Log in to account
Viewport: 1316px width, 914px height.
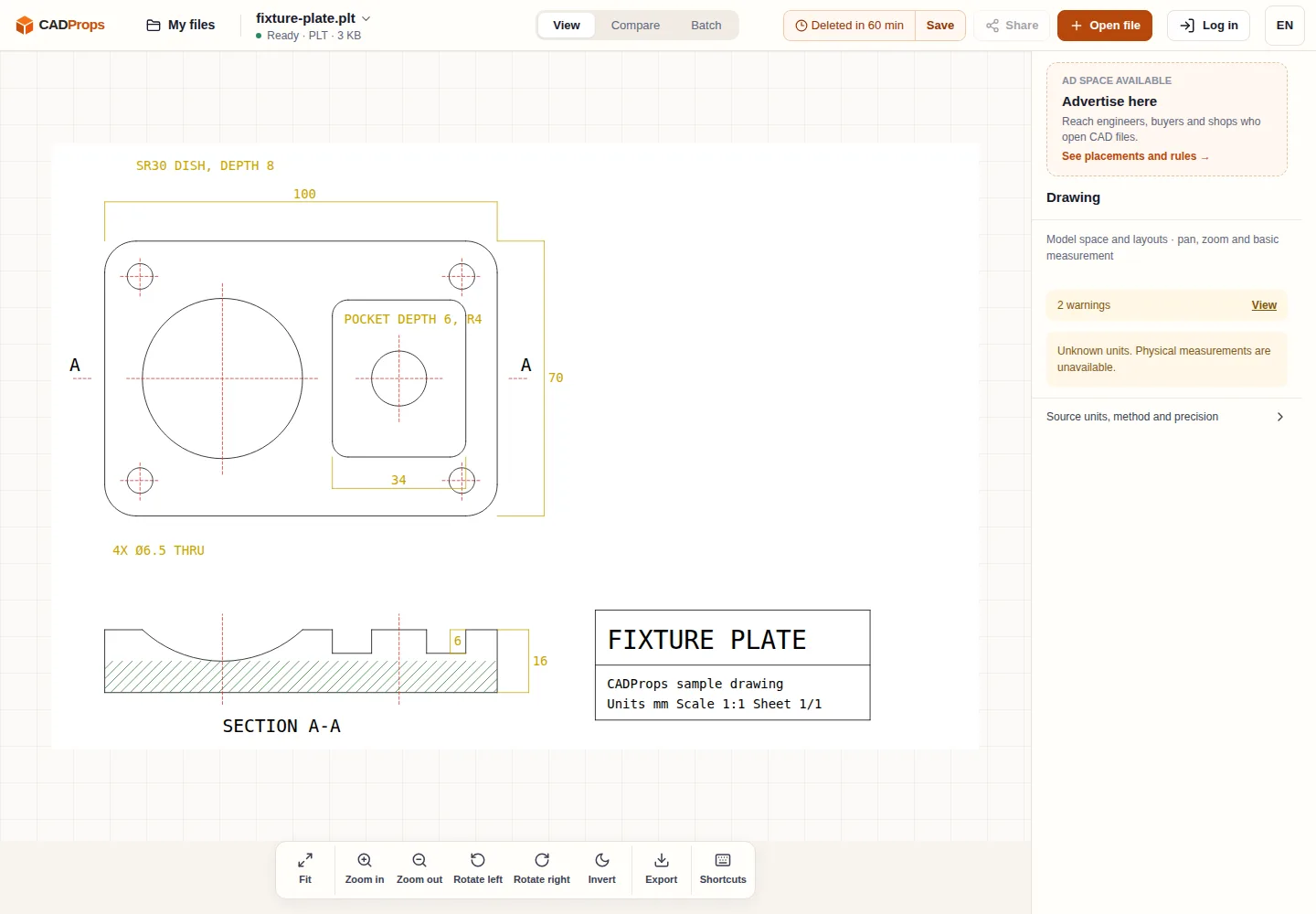point(1209,26)
